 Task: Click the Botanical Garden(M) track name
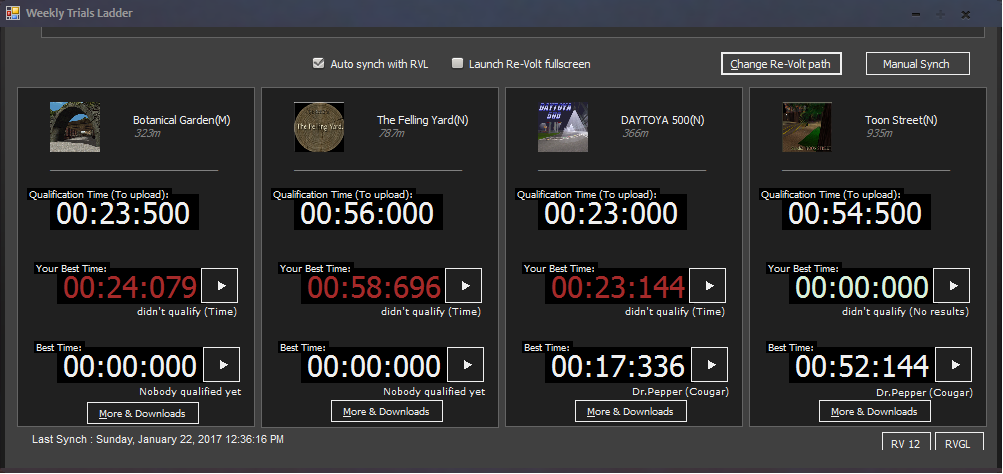182,120
